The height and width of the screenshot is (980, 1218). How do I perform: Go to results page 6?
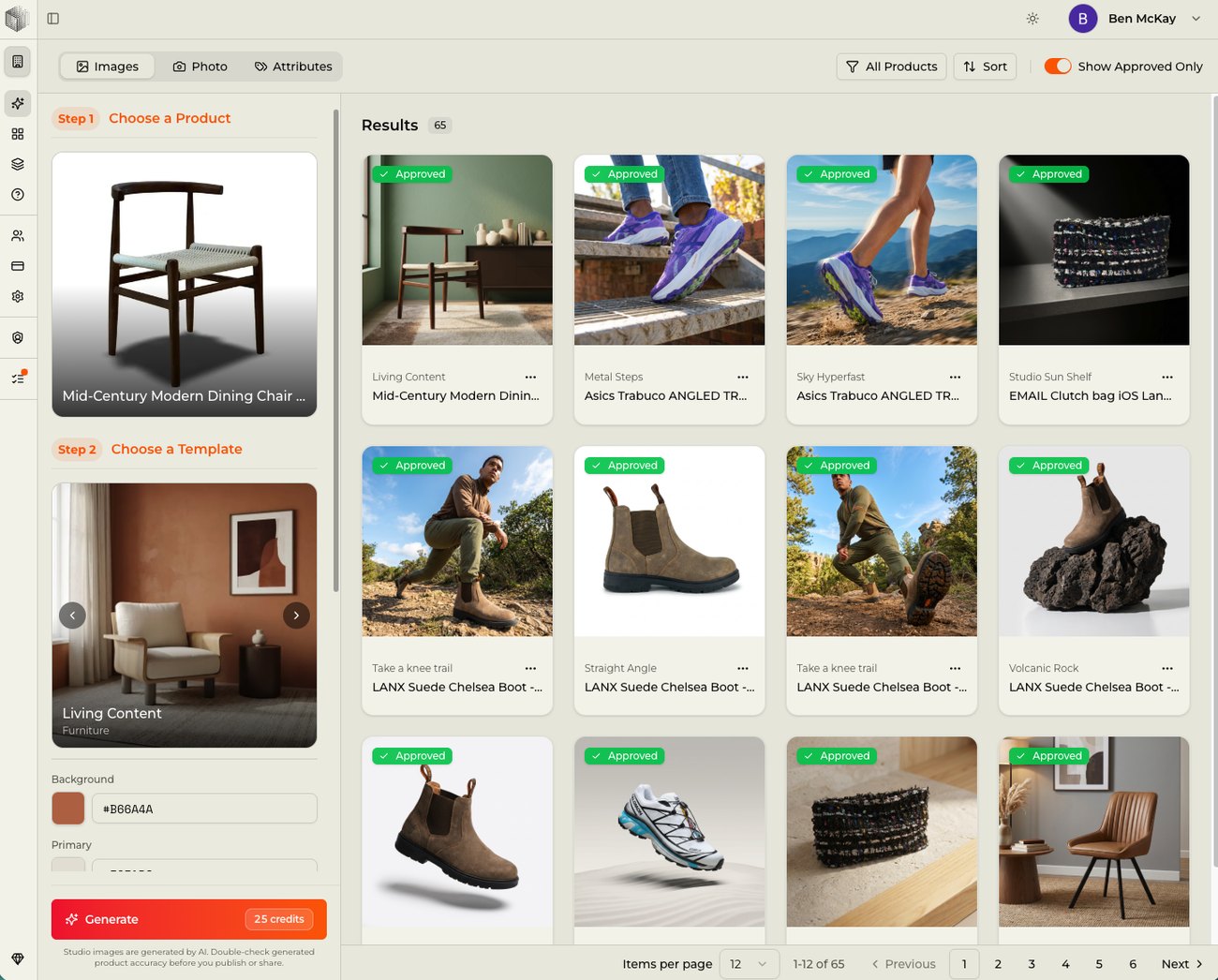tap(1133, 964)
